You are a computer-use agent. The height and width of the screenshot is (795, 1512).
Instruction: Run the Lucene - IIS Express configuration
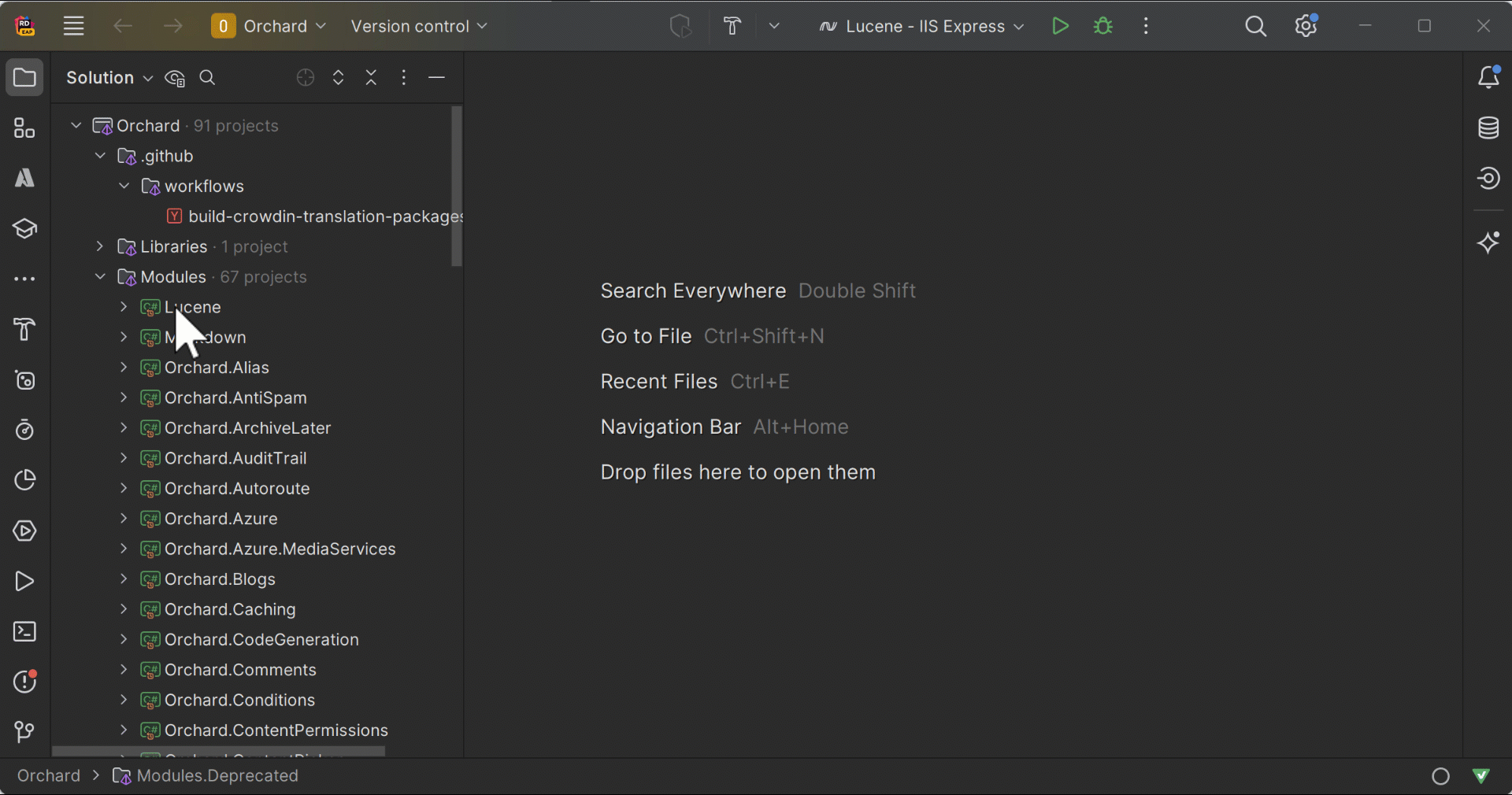(1060, 26)
